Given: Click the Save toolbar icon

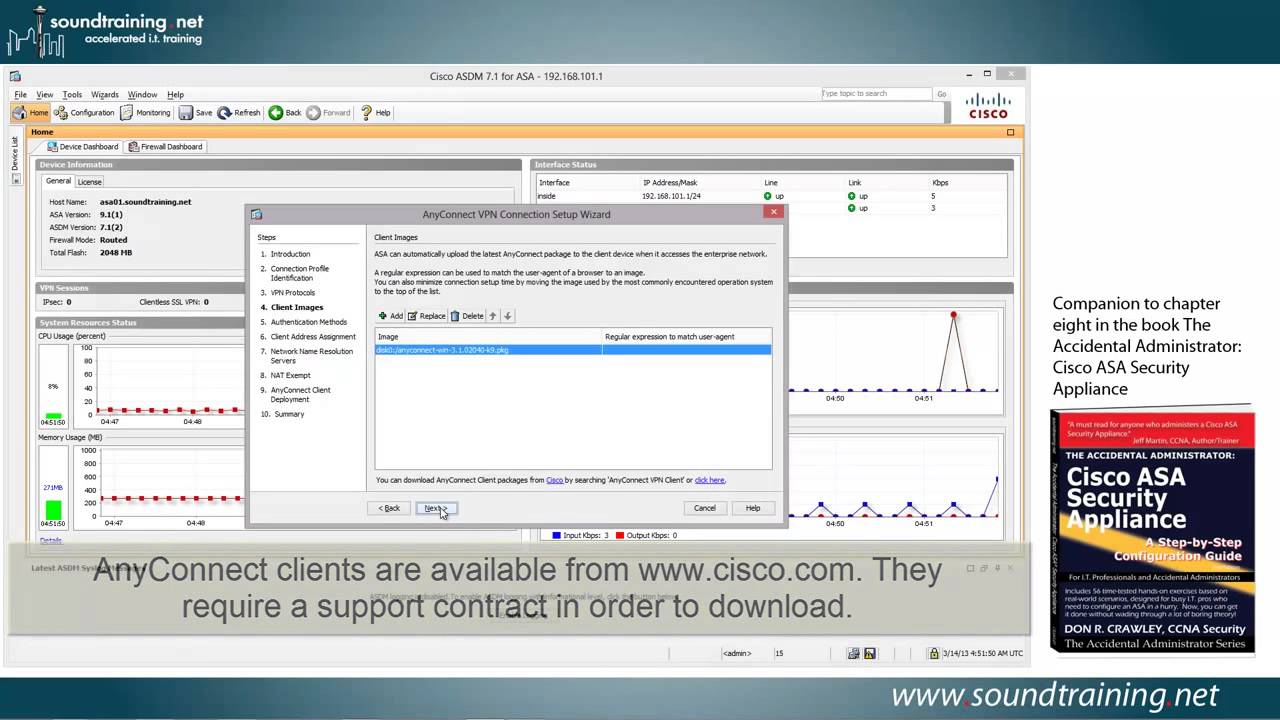Looking at the screenshot, I should point(186,113).
